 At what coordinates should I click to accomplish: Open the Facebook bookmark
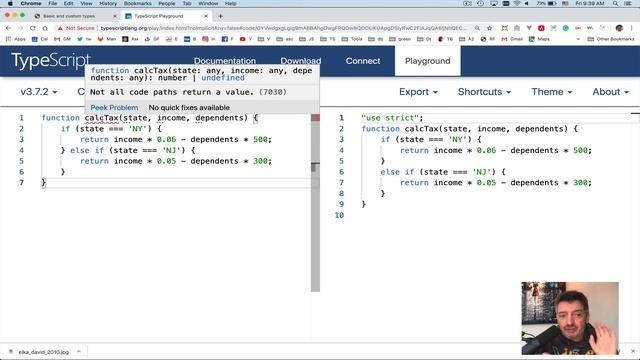coord(227,39)
